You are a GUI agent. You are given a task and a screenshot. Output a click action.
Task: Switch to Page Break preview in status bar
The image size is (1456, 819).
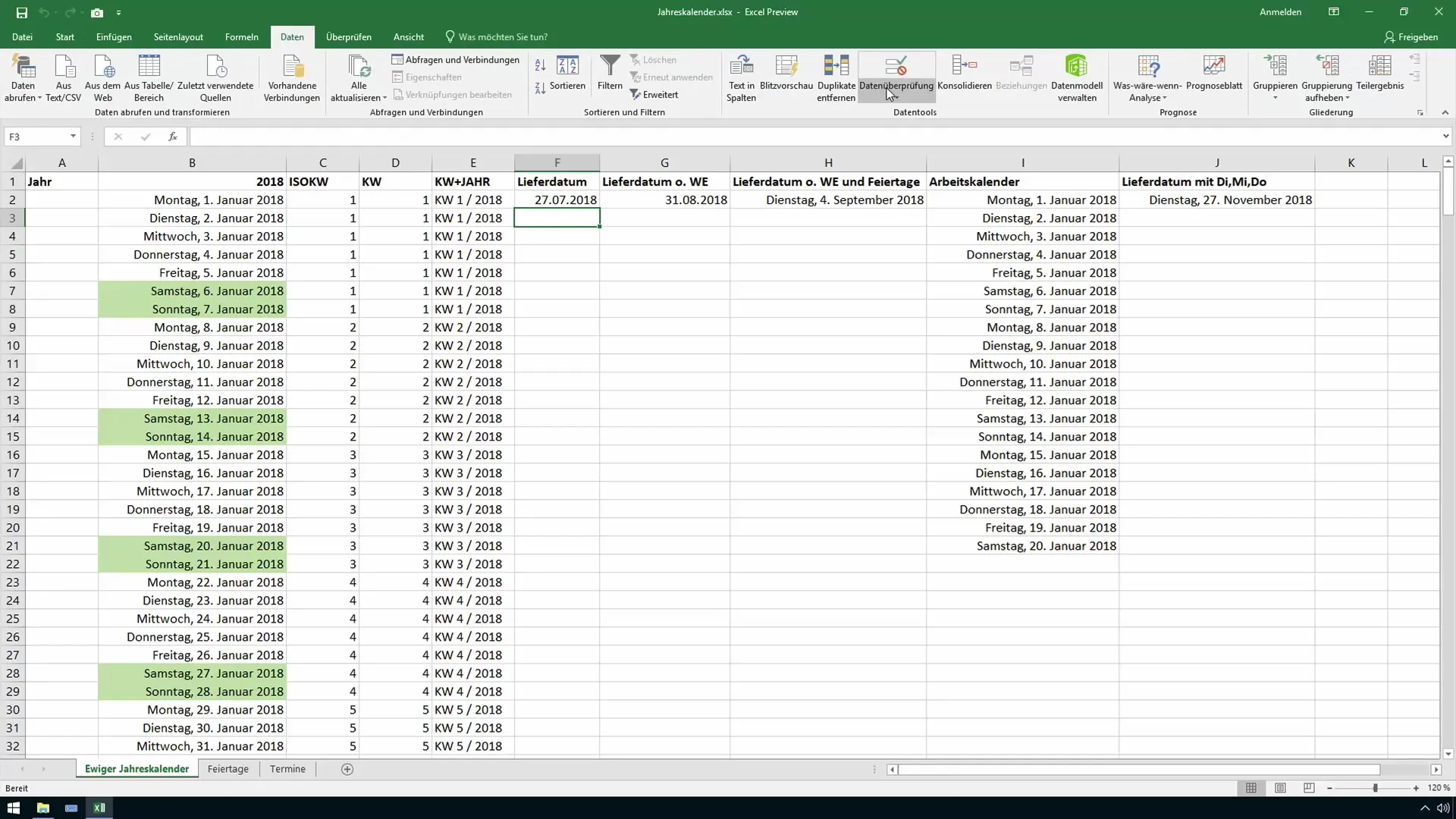[x=1309, y=788]
